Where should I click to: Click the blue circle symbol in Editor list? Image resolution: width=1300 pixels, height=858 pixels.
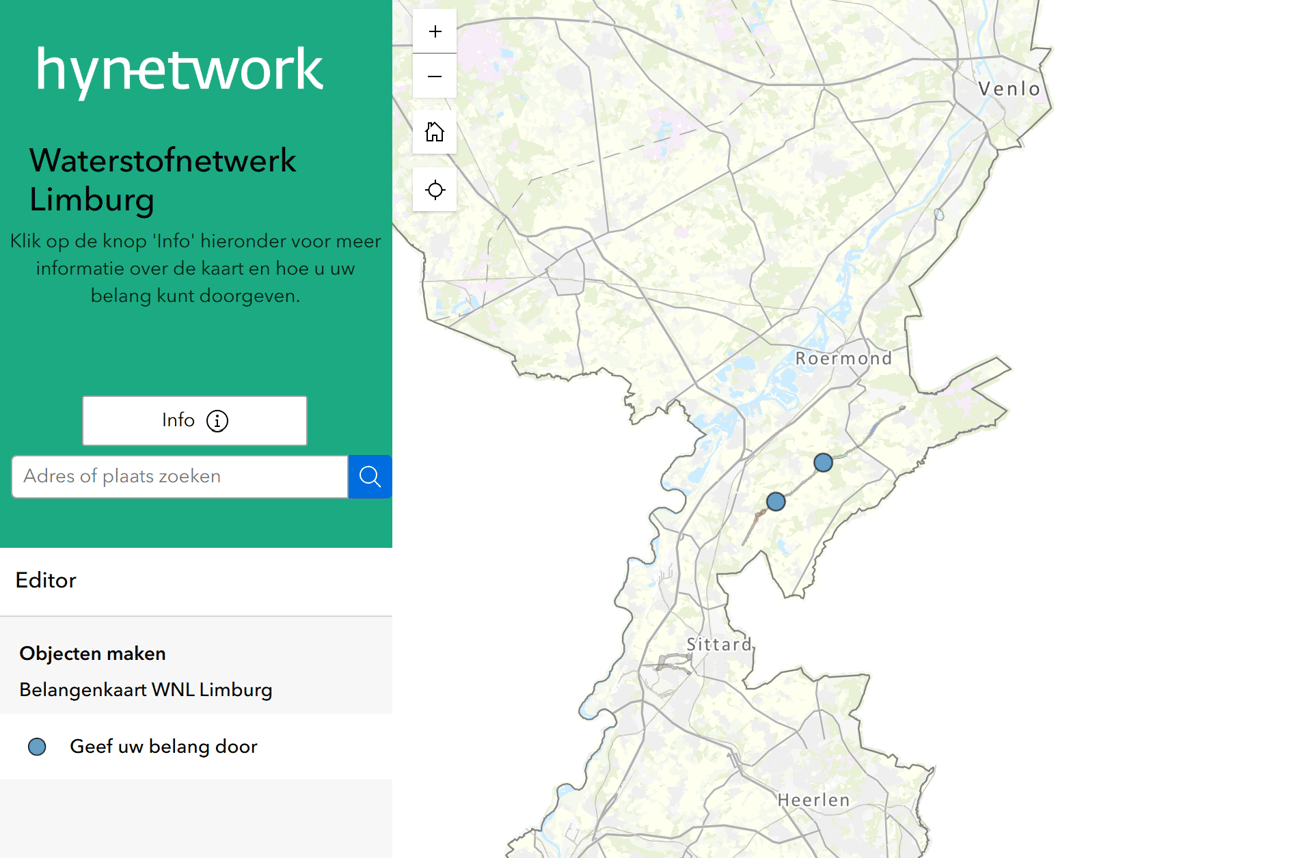(37, 747)
